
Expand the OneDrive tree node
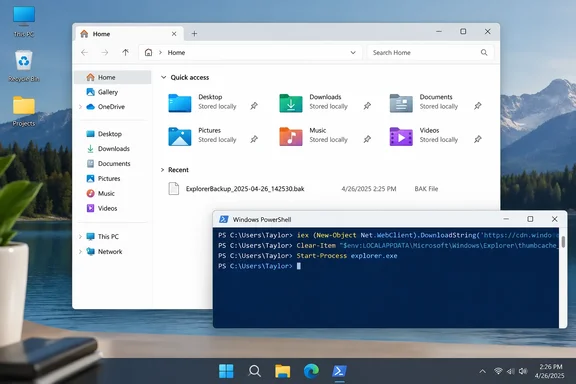[x=80, y=107]
